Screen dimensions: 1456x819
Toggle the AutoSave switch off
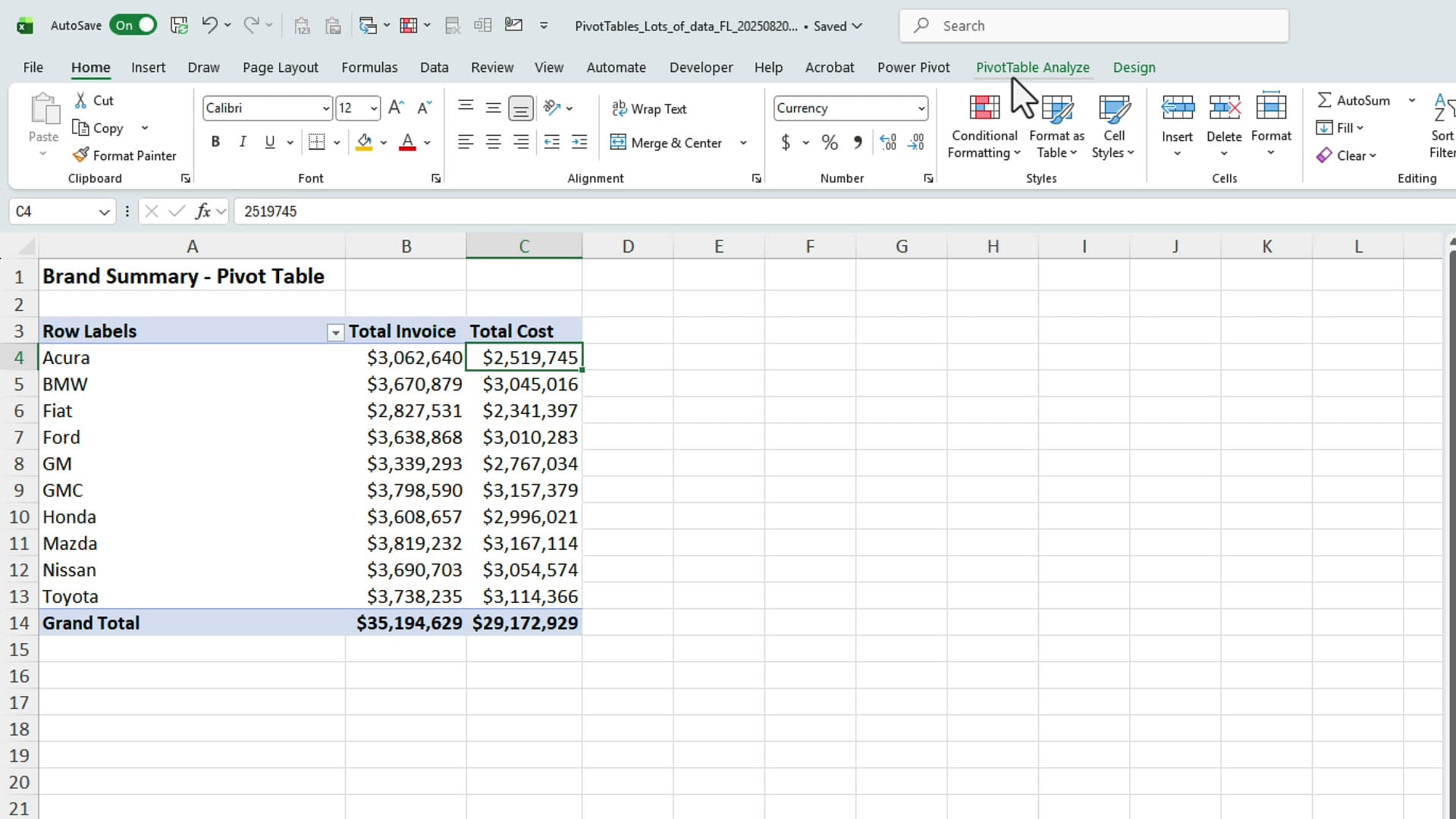tap(133, 25)
